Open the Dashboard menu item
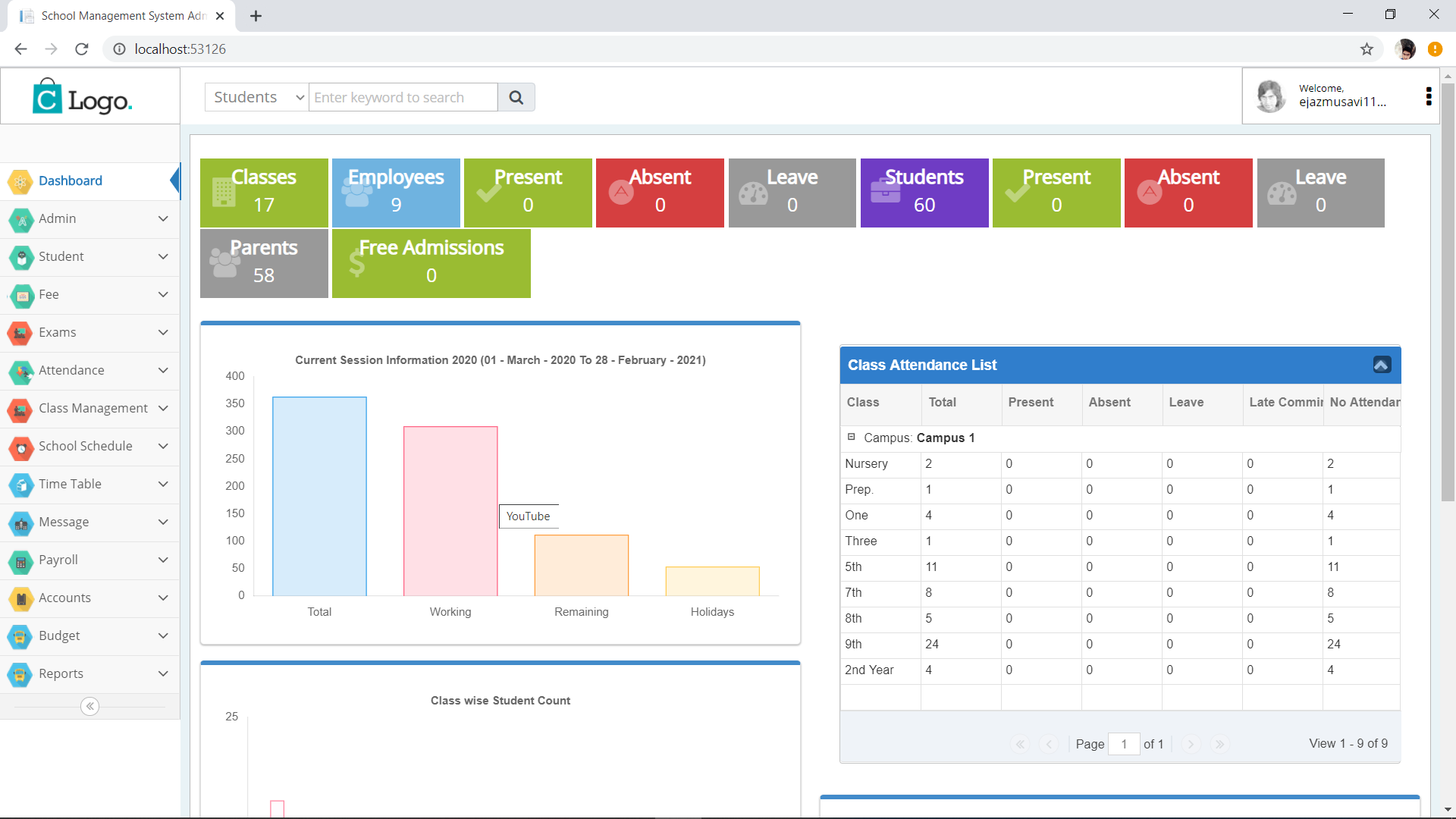Viewport: 1456px width, 819px height. [71, 180]
